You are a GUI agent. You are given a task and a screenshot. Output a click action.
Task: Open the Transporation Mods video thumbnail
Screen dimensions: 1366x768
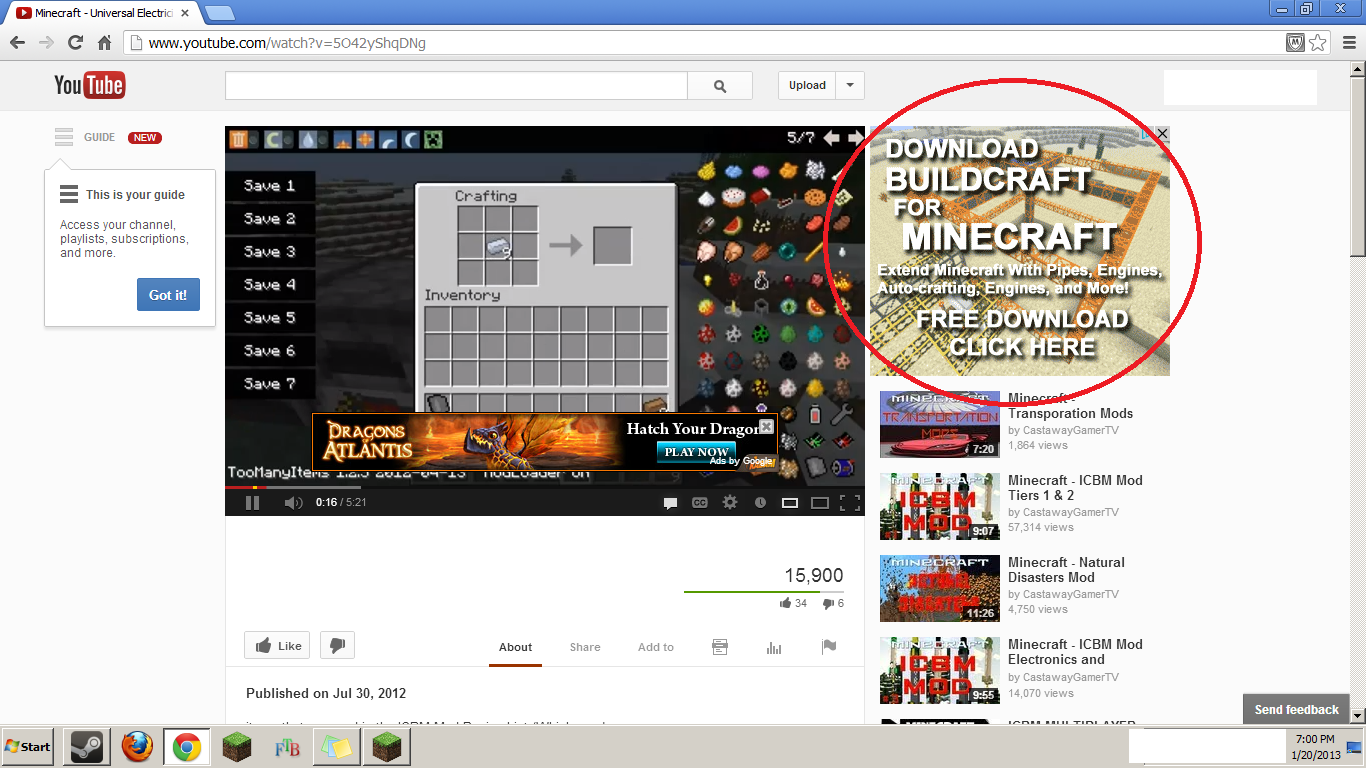click(x=939, y=424)
